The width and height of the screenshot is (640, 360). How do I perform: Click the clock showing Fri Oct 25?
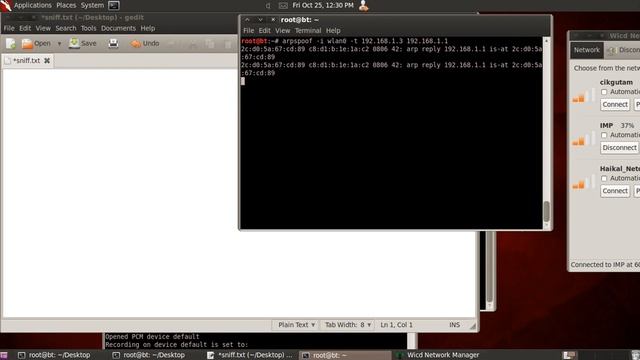(323, 5)
